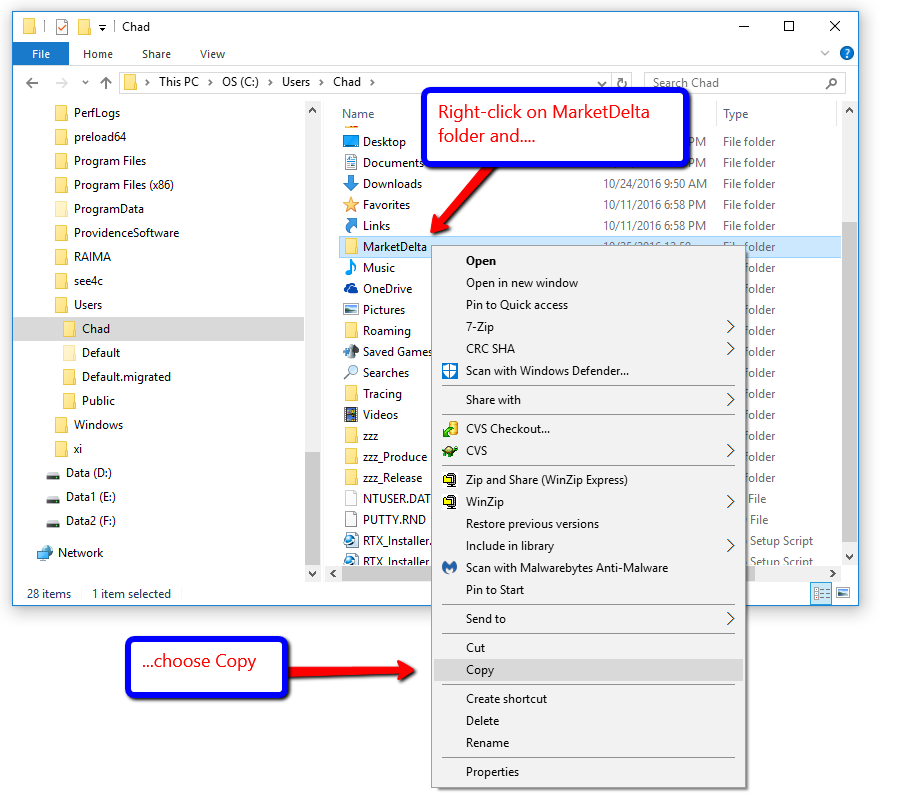Screen dimensions: 897x804
Task: Click the CVS turtle icon
Action: (x=450, y=451)
